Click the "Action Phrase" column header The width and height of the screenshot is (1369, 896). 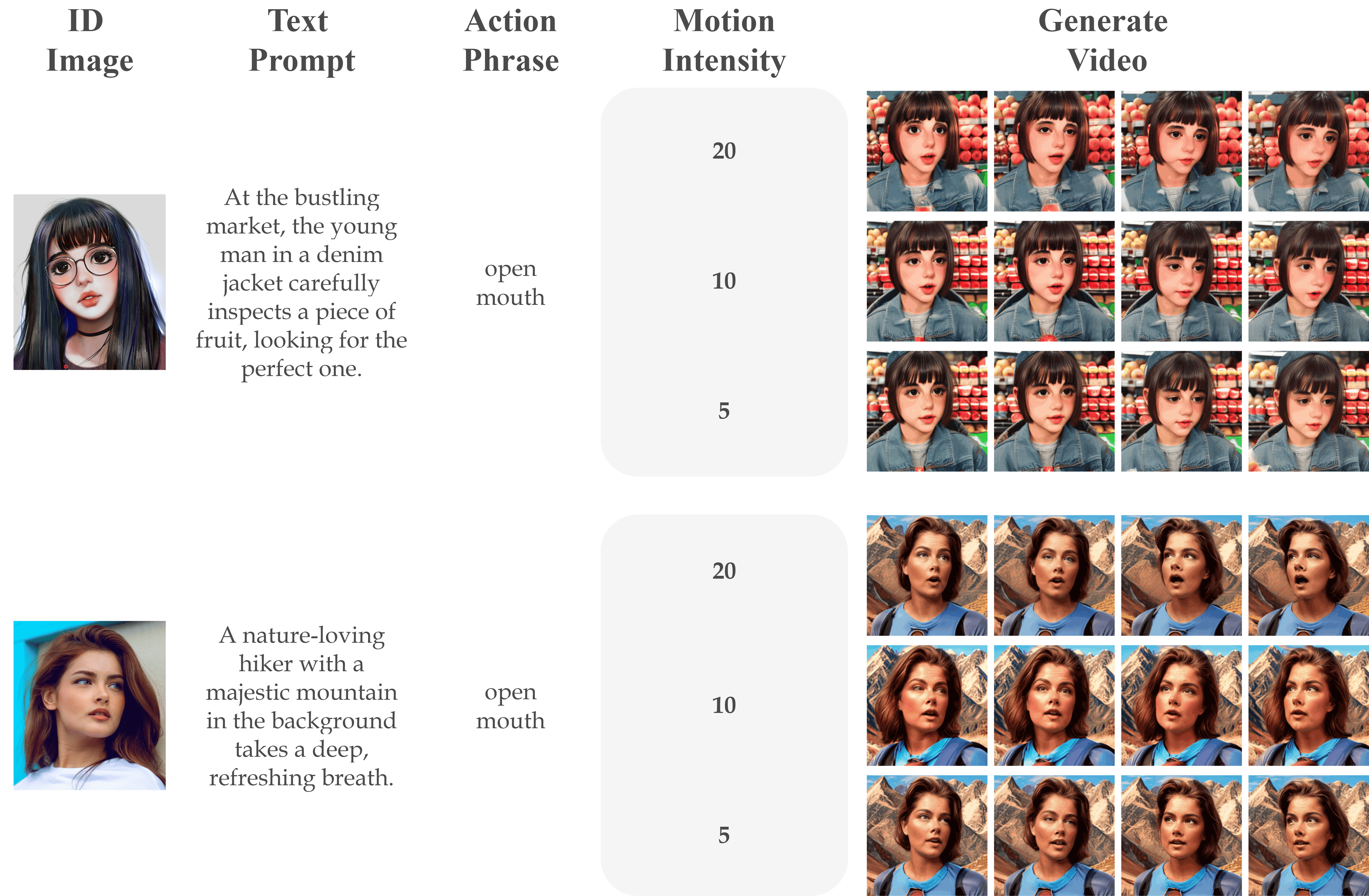pyautogui.click(x=511, y=40)
